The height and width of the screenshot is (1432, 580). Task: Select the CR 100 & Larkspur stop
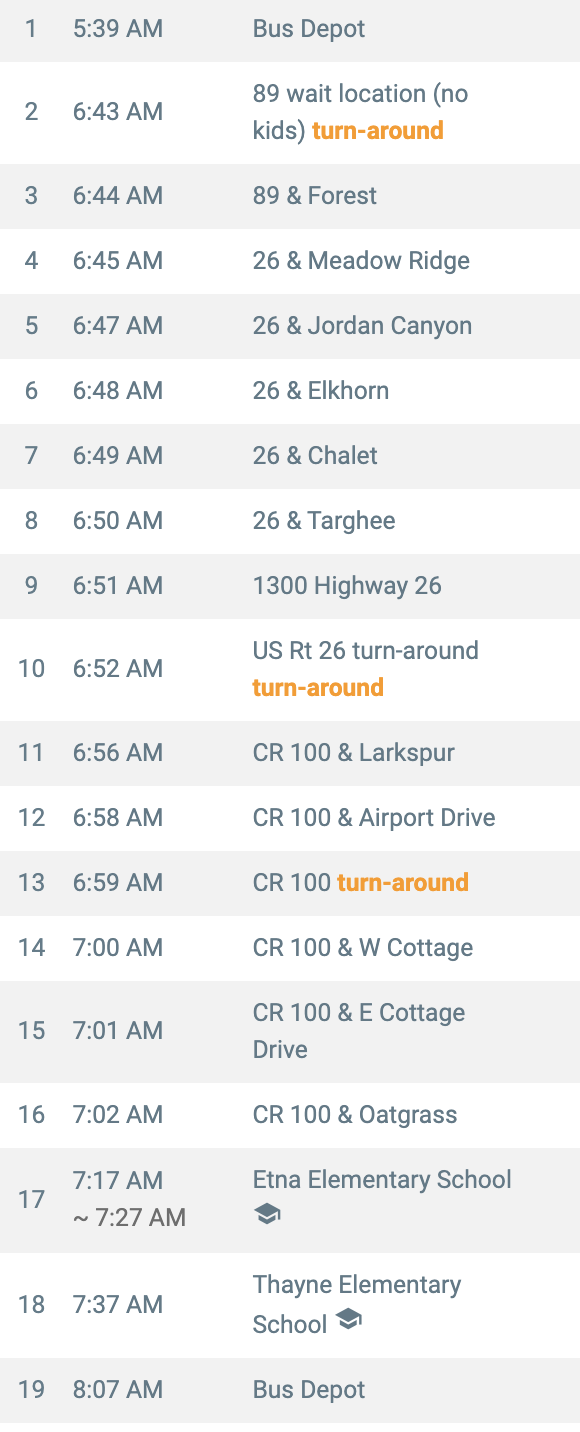pyautogui.click(x=290, y=753)
